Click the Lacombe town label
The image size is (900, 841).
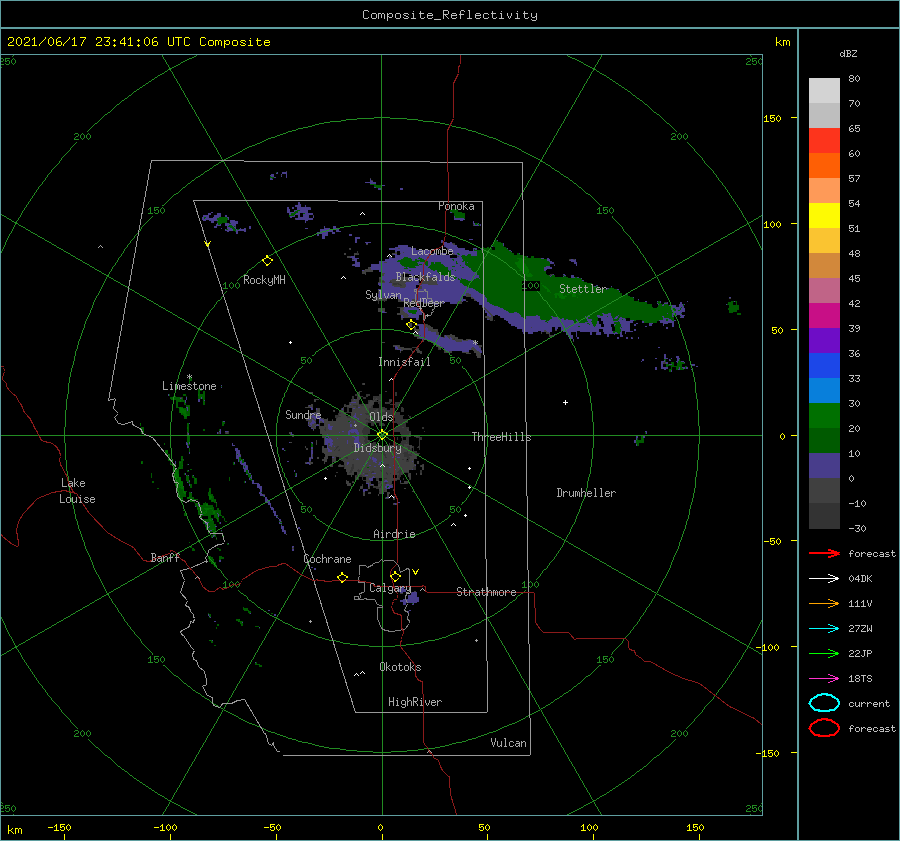[x=432, y=251]
